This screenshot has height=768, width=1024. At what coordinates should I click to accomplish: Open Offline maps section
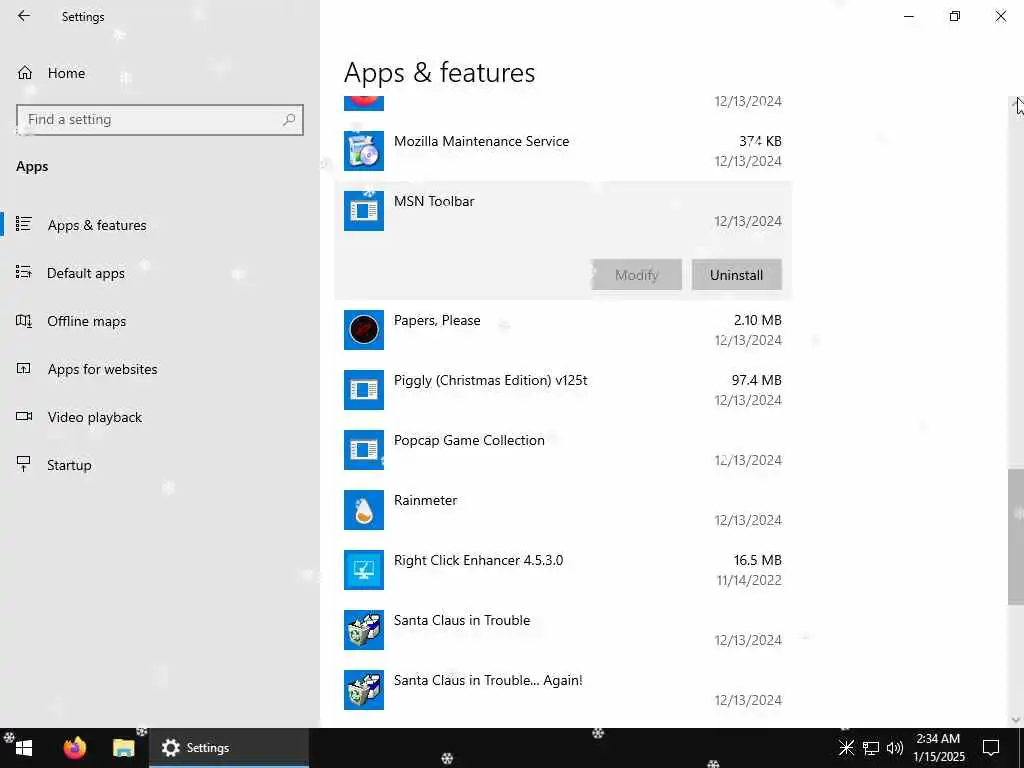(86, 321)
